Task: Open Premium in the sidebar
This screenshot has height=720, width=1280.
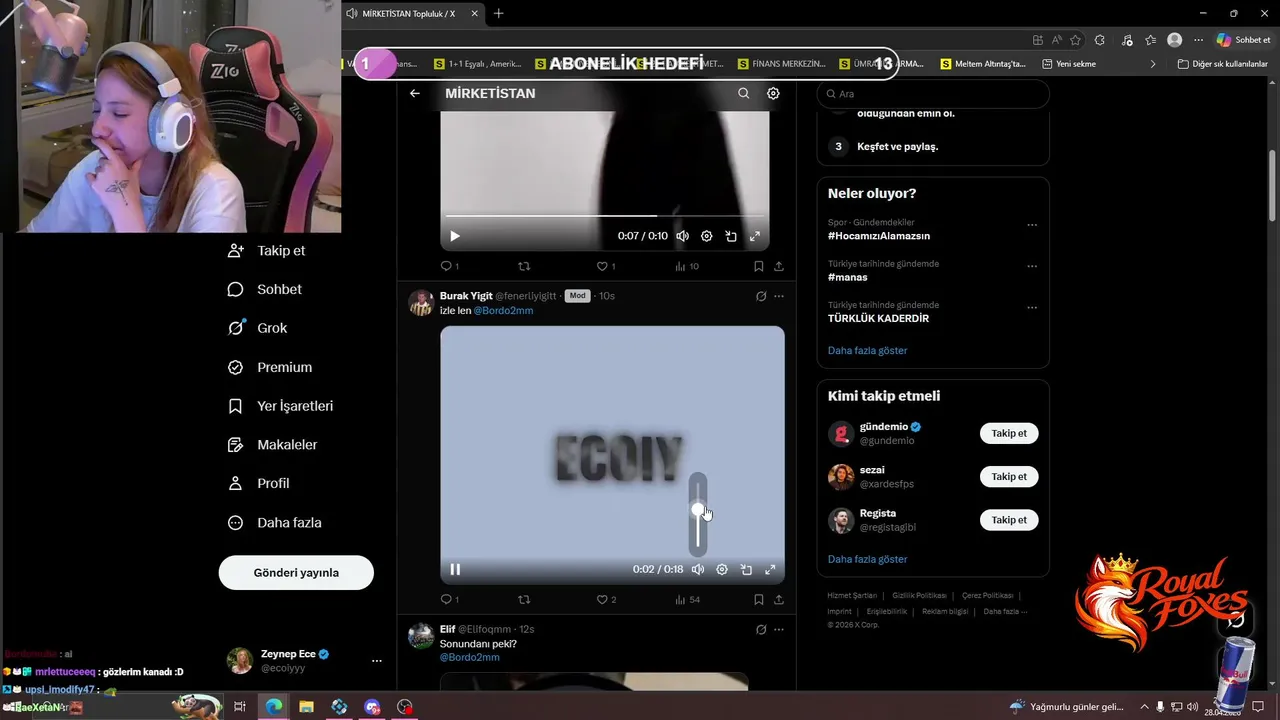Action: (270, 367)
